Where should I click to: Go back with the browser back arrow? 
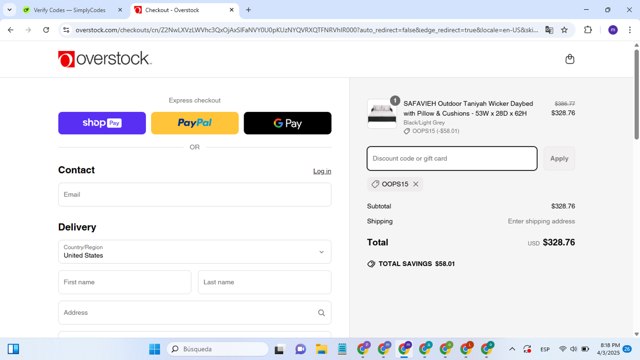[11, 30]
